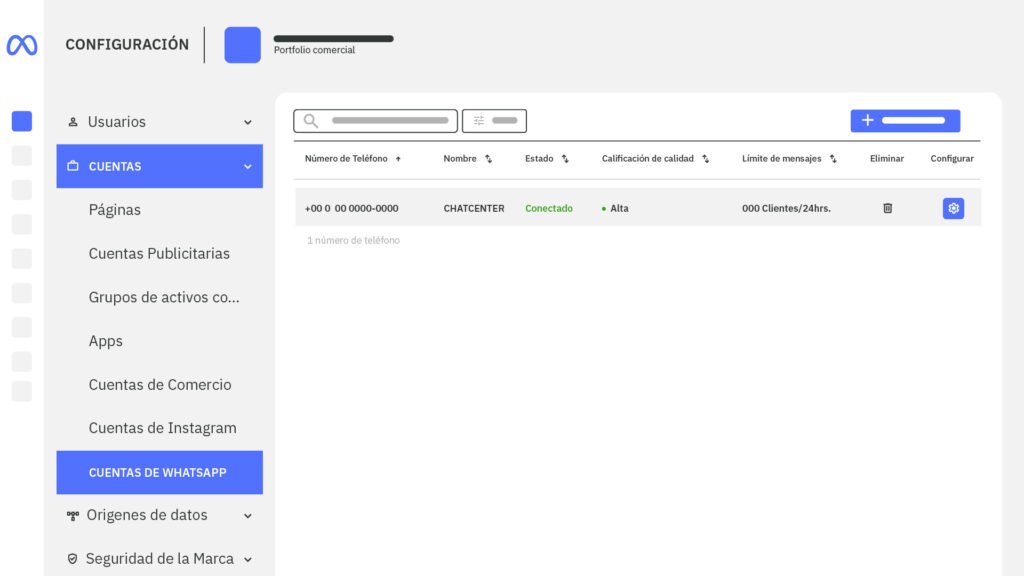Expand Orígenes de datos chevron
Image resolution: width=1024 pixels, height=576 pixels.
point(248,516)
